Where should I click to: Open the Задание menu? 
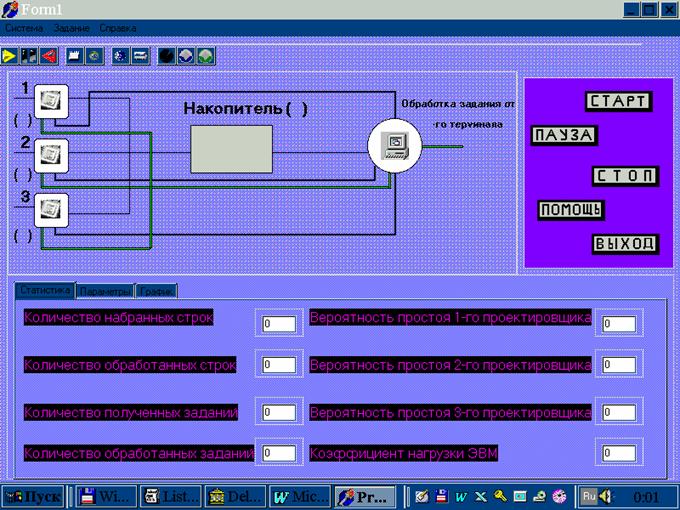coord(71,28)
